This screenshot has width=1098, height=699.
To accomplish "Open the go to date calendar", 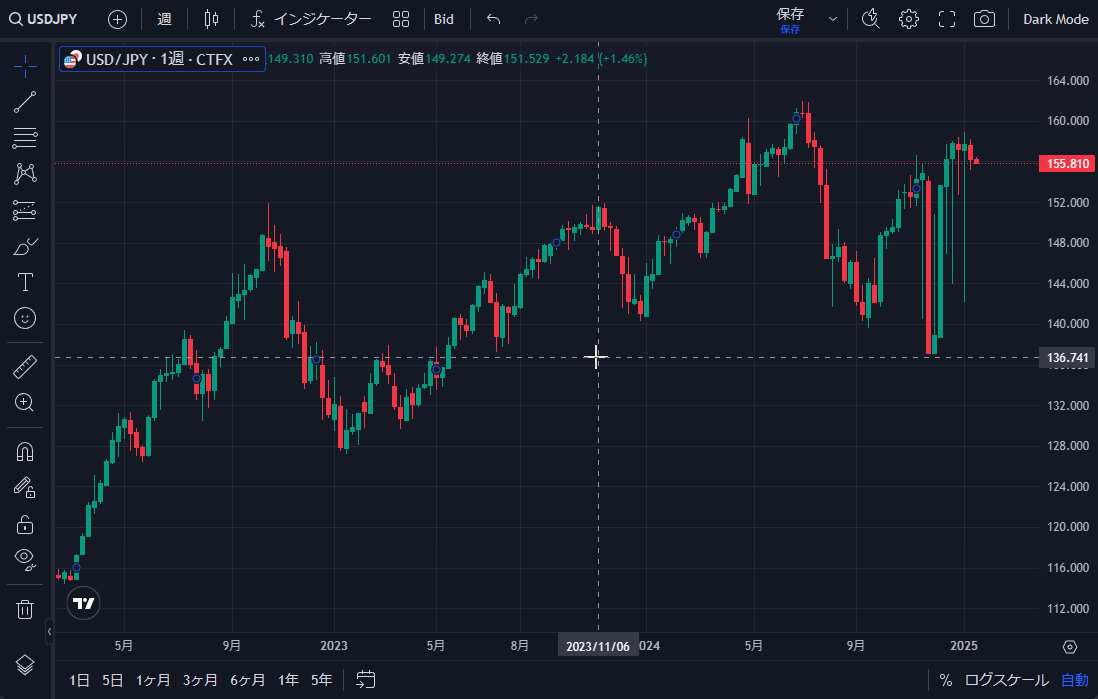I will tap(366, 679).
